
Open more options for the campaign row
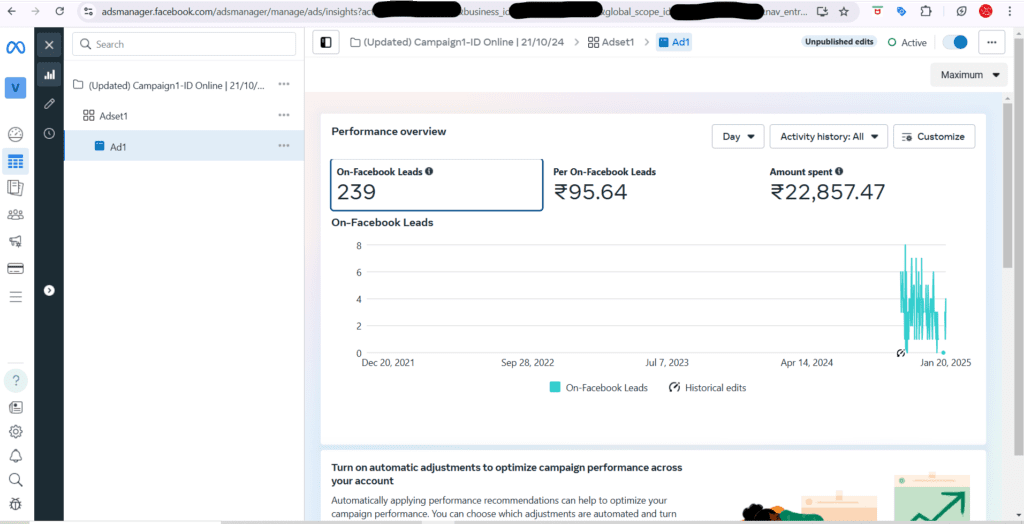click(x=283, y=84)
